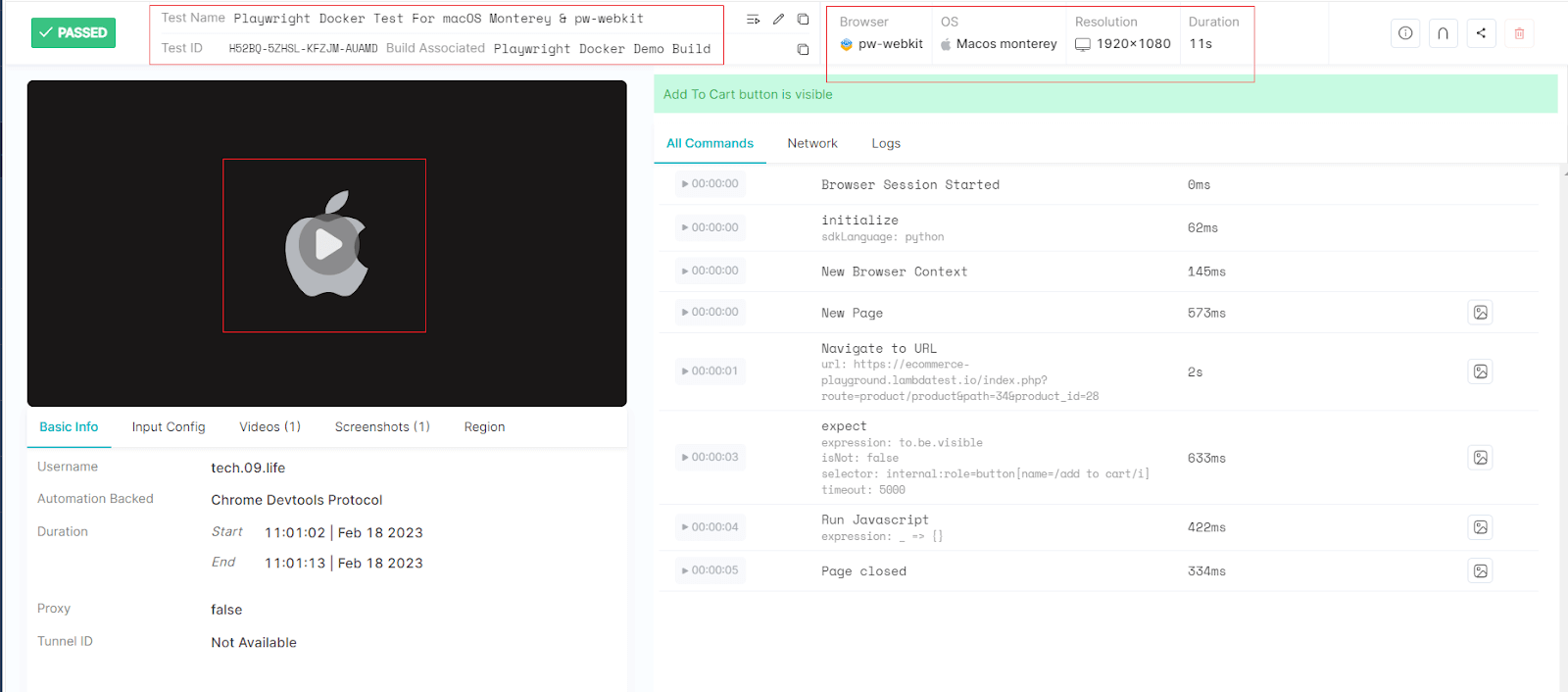Open the Logs tab
Viewport: 1568px width, 692px height.
click(x=885, y=143)
